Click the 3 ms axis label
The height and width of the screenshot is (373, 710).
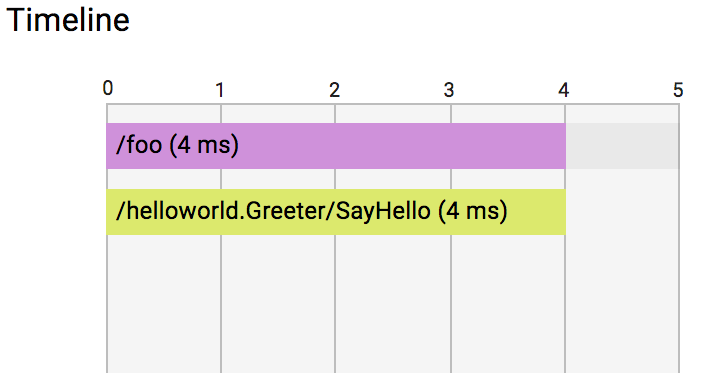point(449,90)
